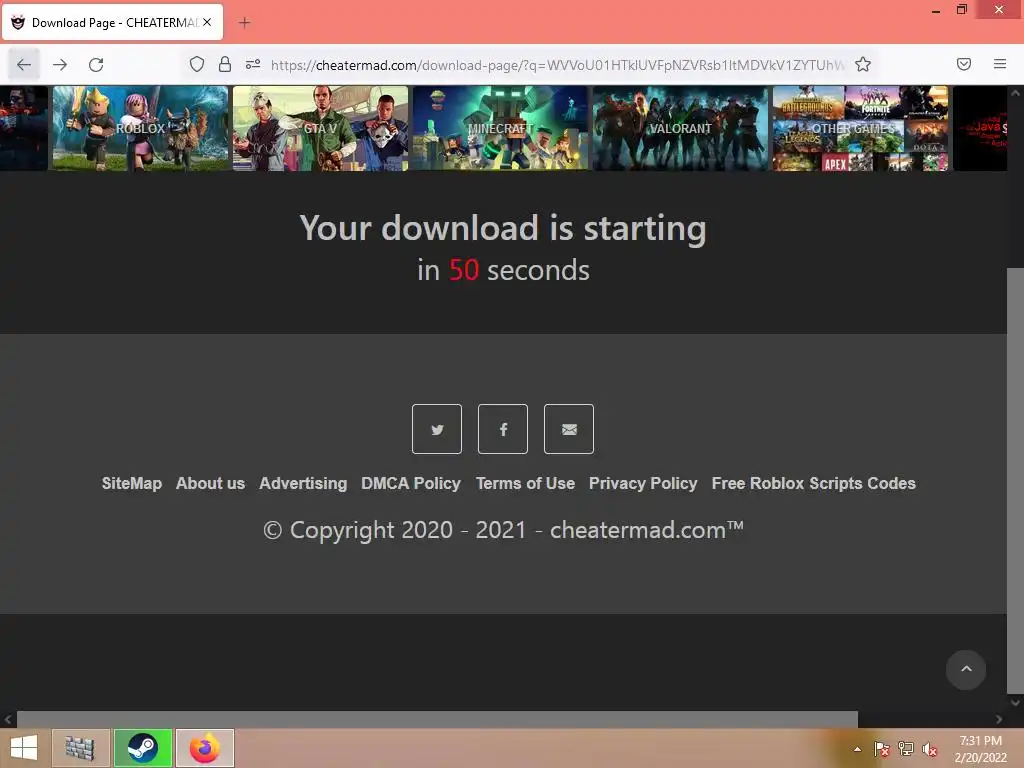Click the scrollbar up arrow
This screenshot has width=1024, height=768.
(x=1015, y=93)
